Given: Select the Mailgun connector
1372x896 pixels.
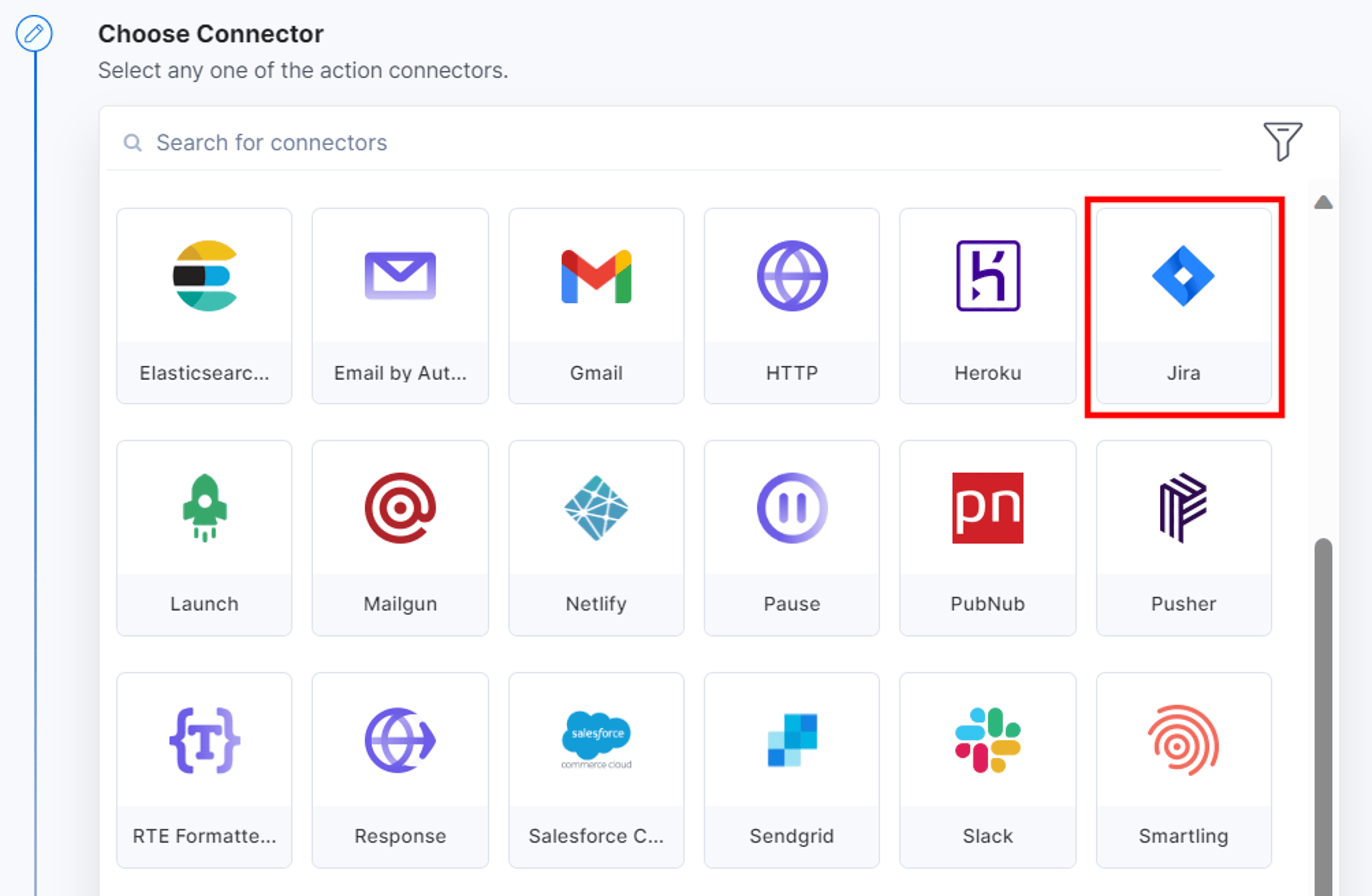Looking at the screenshot, I should coord(400,538).
